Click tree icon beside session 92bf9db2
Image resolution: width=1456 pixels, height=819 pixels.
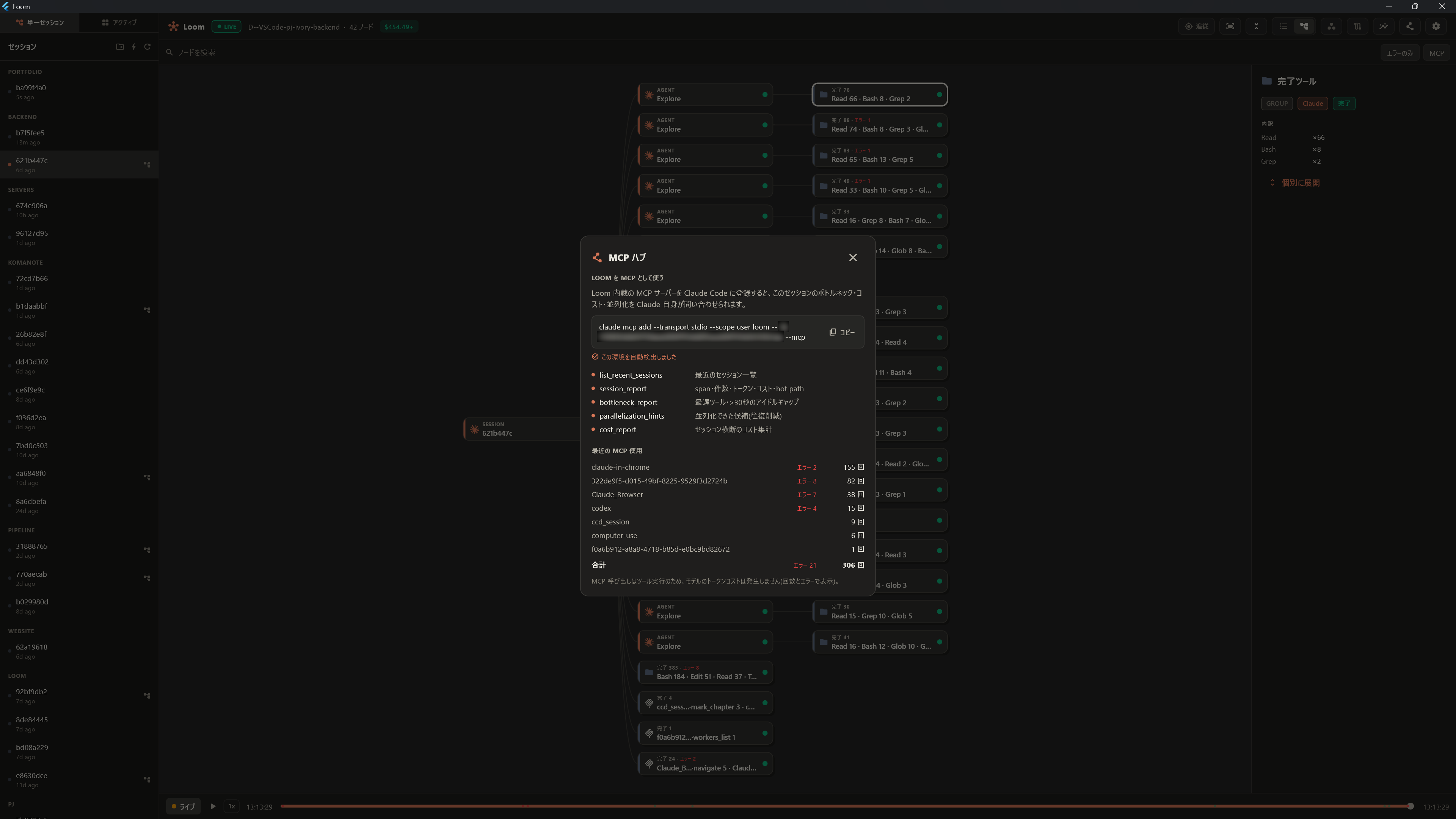pyautogui.click(x=147, y=696)
